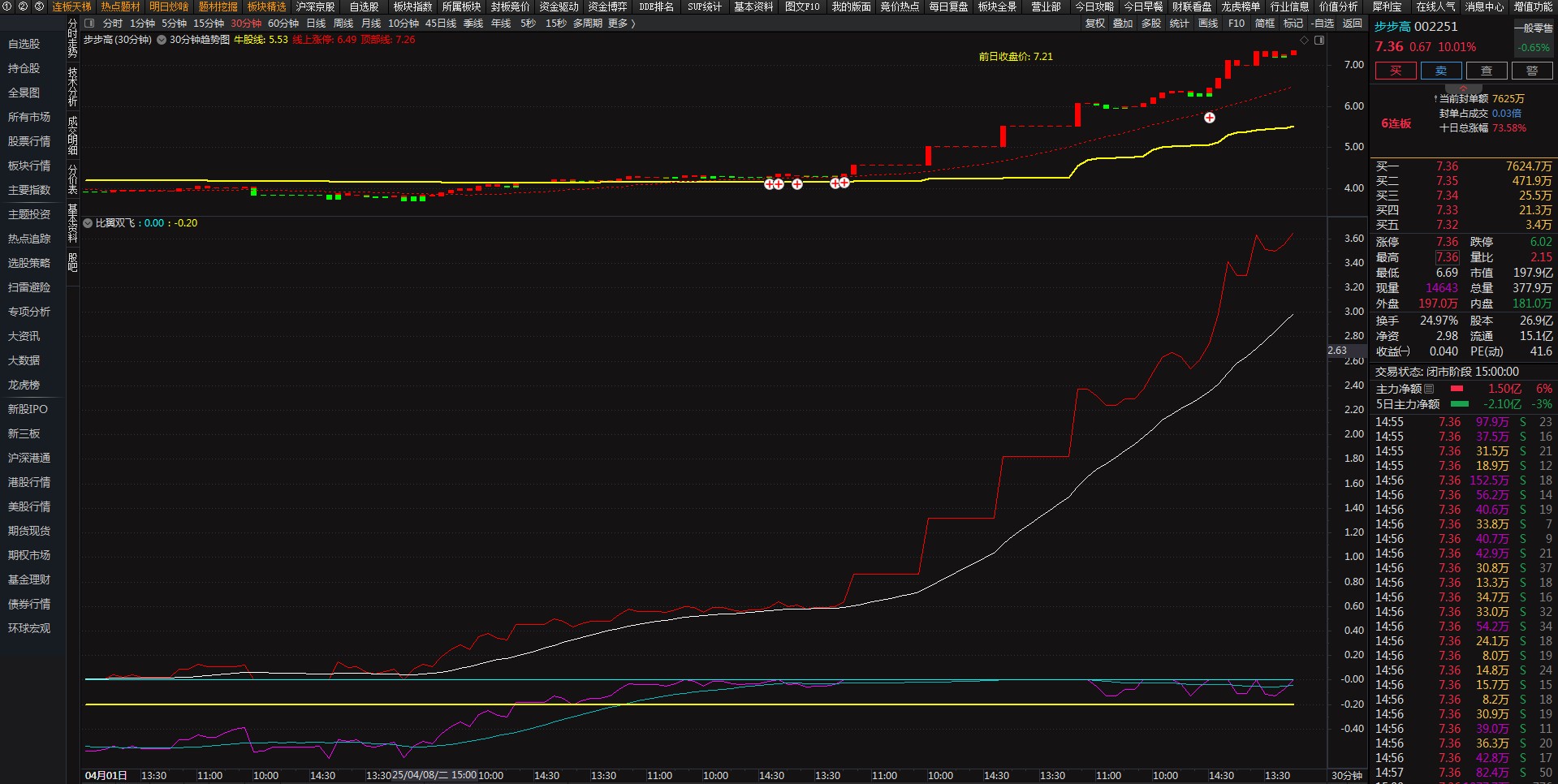Click 买一 order row price 7.36
Screen dimensions: 1558x784
coord(1447,166)
